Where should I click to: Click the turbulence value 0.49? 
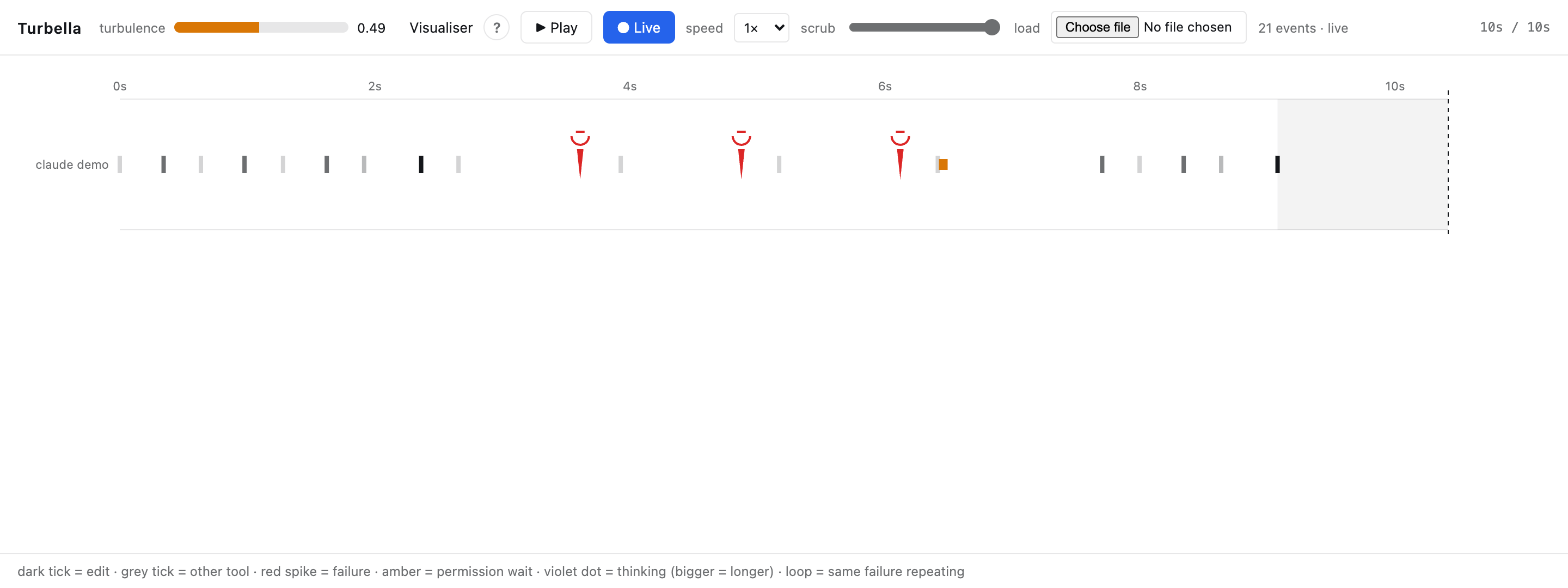371,28
